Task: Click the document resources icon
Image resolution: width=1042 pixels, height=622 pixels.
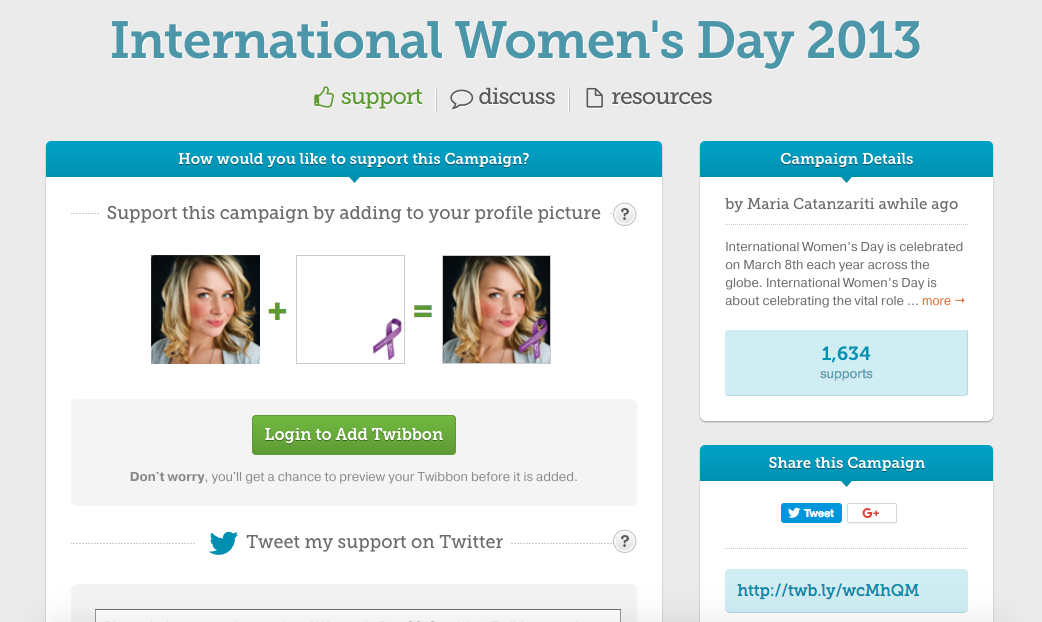Action: pyautogui.click(x=594, y=98)
